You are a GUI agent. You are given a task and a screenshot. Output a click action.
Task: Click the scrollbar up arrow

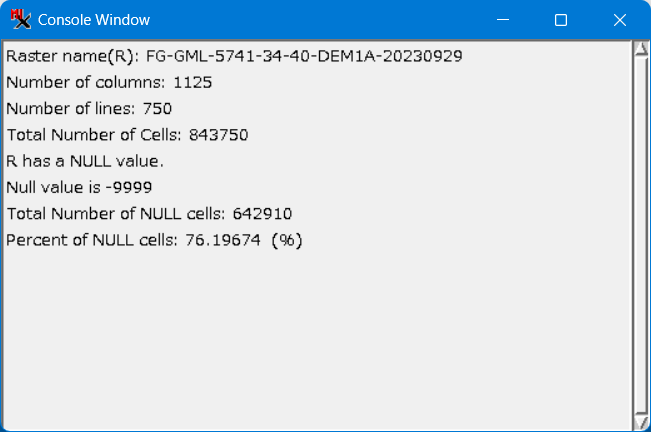click(x=641, y=51)
